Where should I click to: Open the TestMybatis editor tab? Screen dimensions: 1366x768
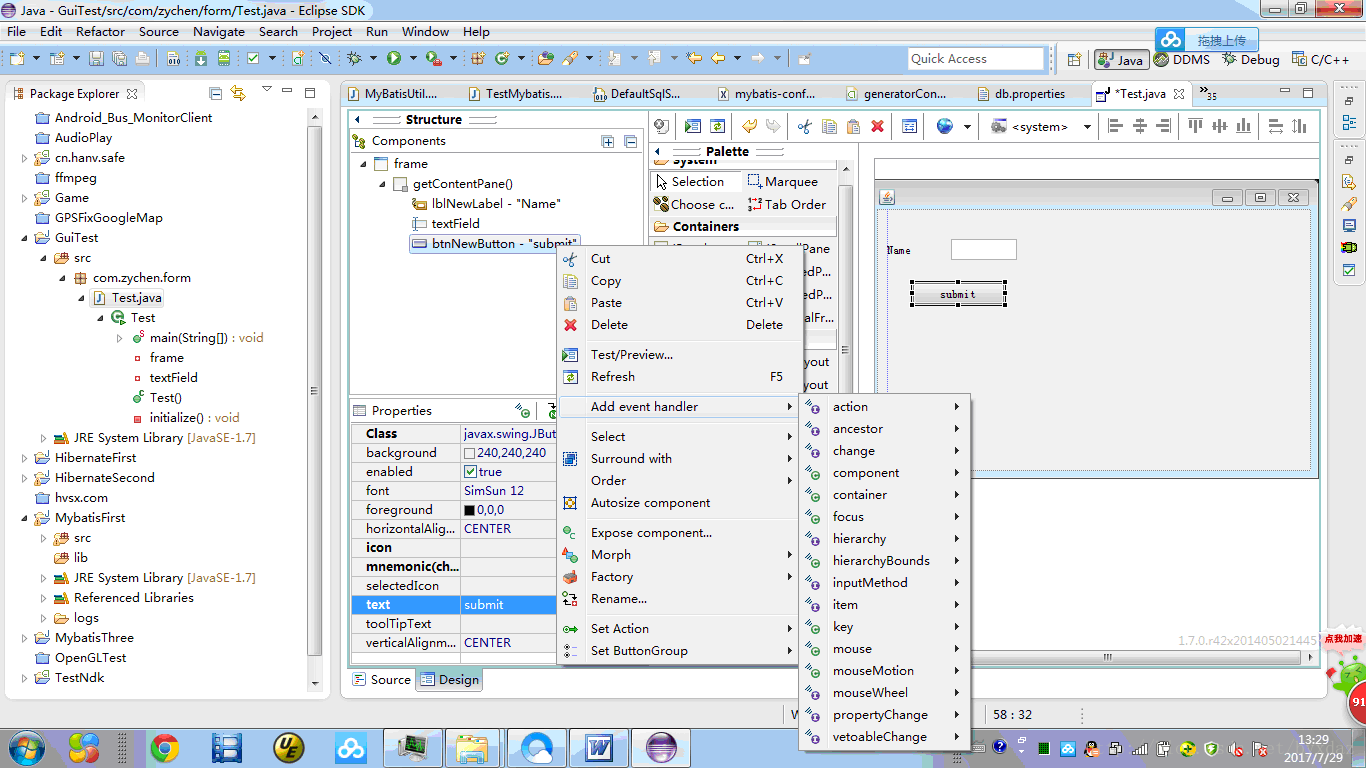[x=514, y=94]
